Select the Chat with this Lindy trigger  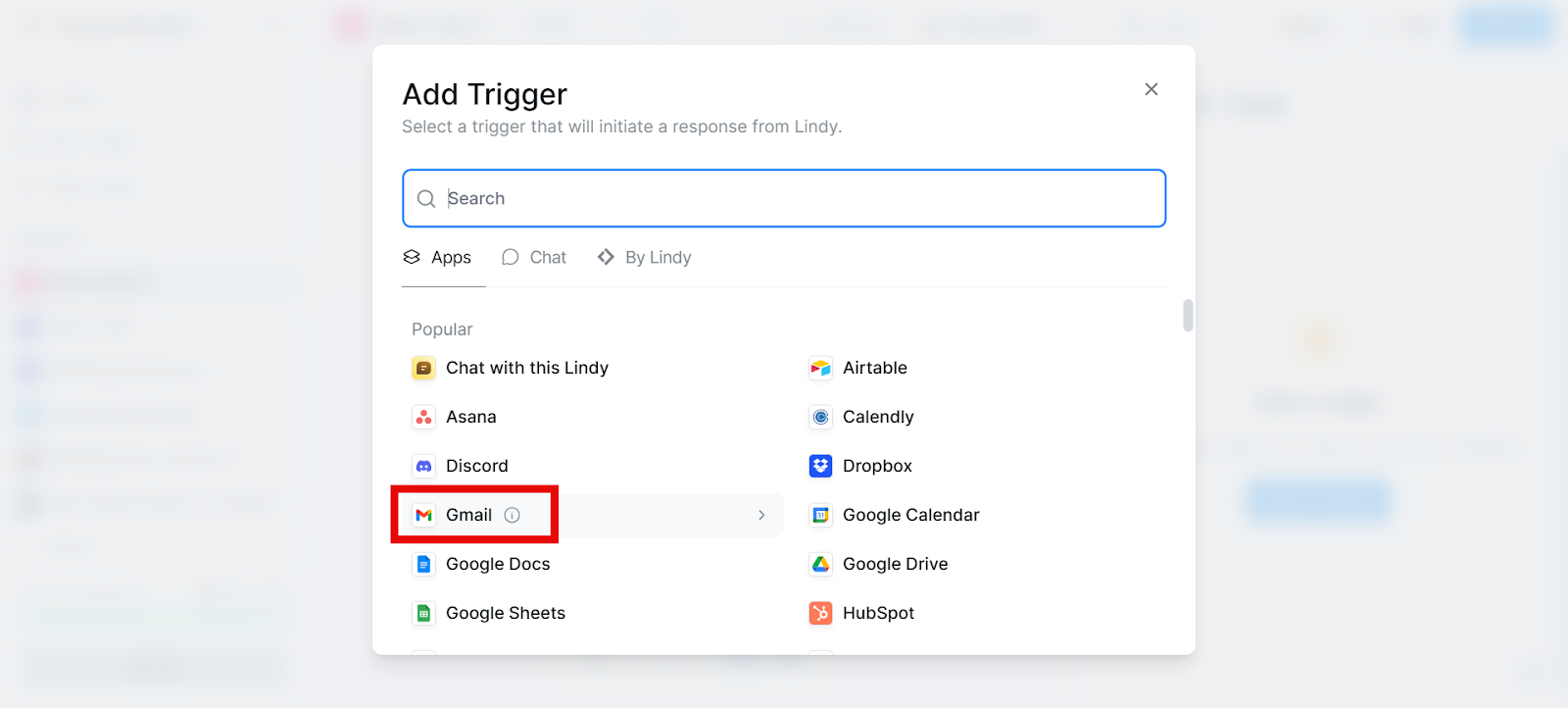coord(527,368)
